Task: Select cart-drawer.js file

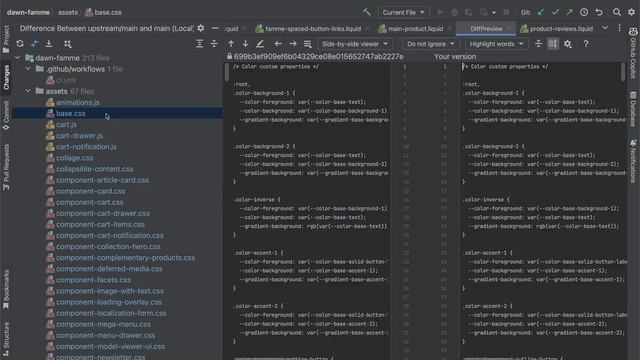Action: pyautogui.click(x=79, y=136)
